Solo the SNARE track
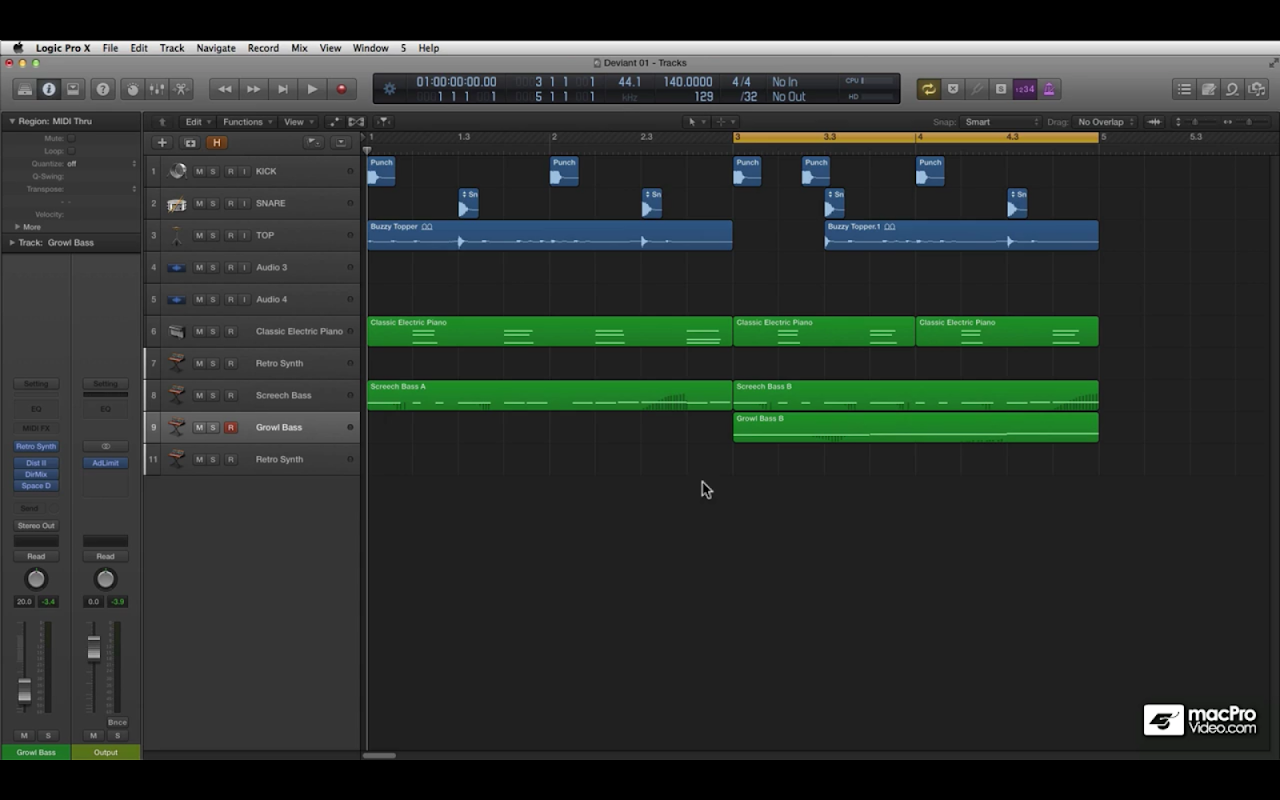The image size is (1280, 800). tap(213, 203)
